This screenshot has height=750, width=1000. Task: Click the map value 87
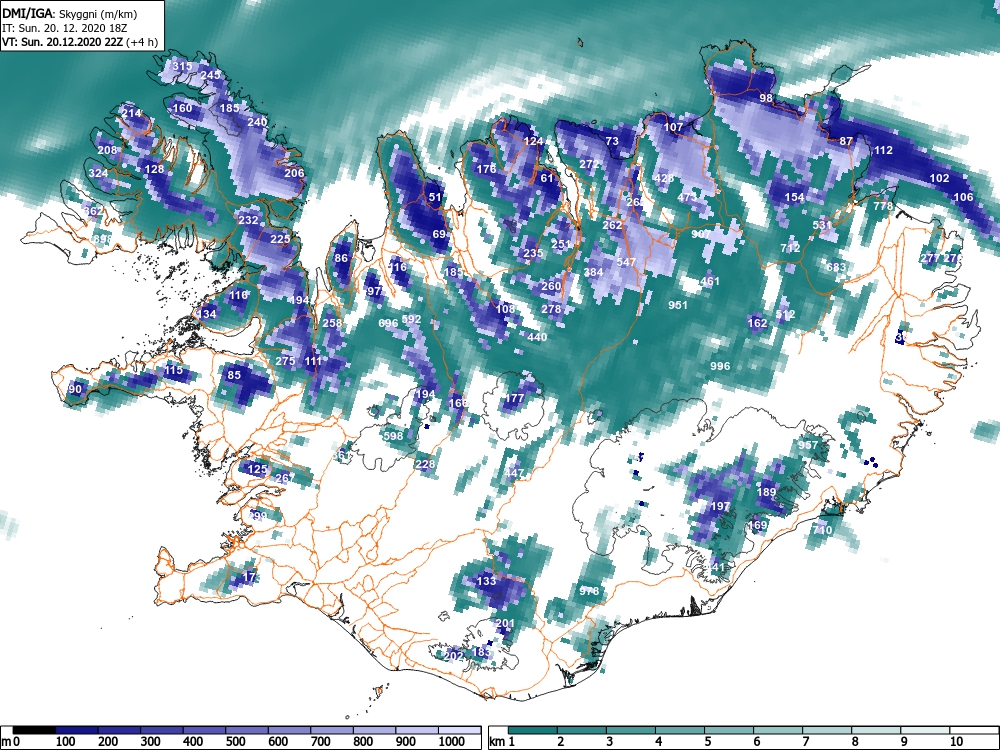click(x=846, y=140)
